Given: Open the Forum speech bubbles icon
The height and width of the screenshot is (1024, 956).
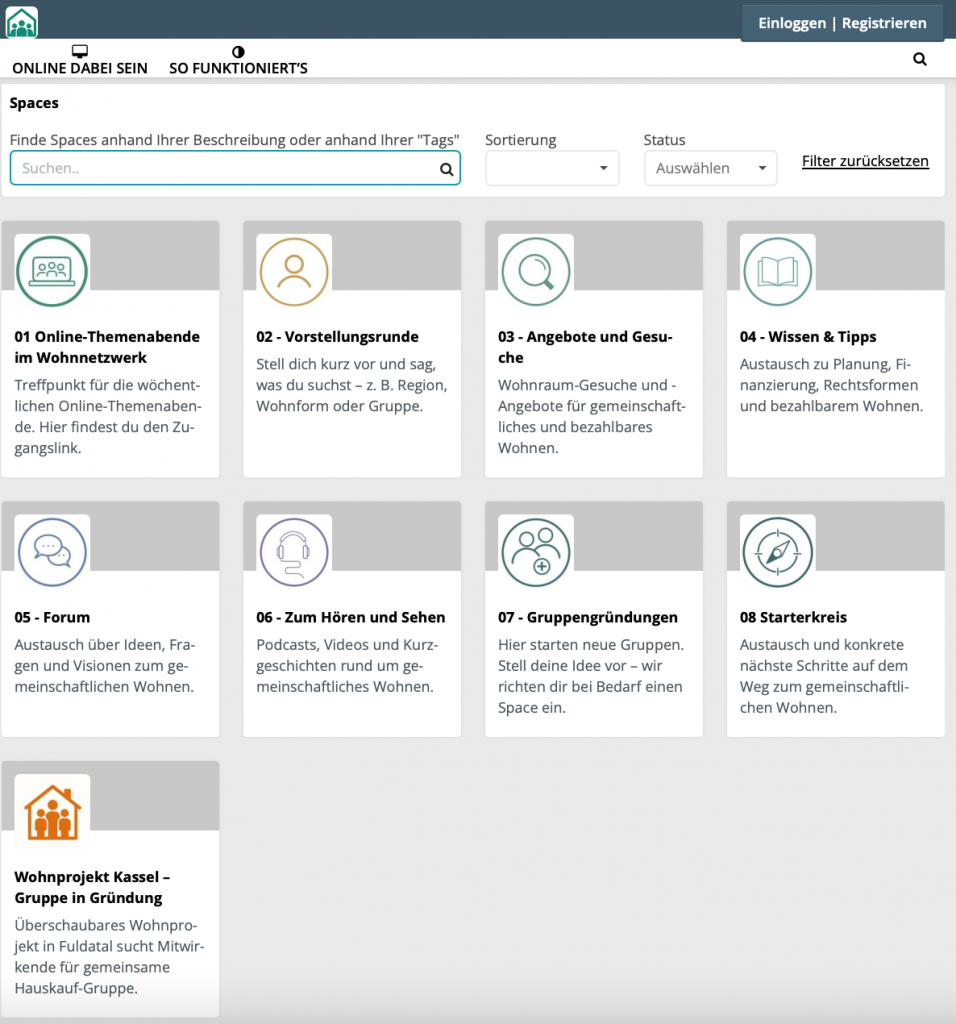Looking at the screenshot, I should click(x=52, y=552).
